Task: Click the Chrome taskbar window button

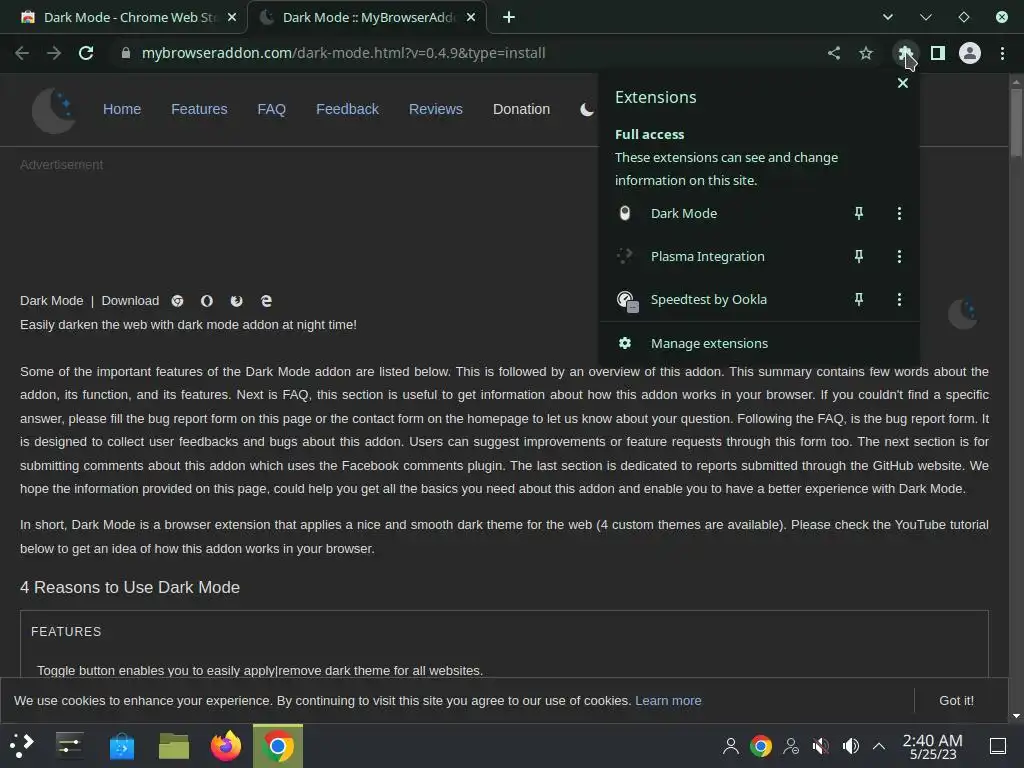Action: [x=278, y=746]
